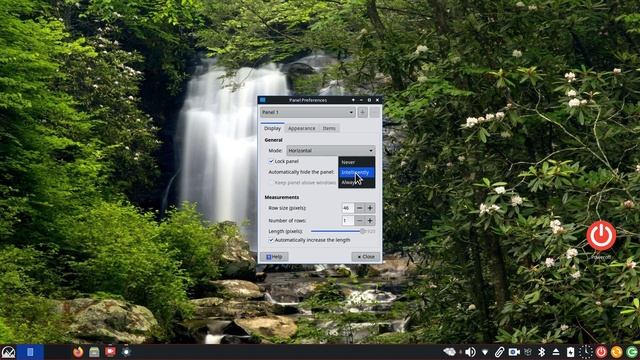Increase Number of rows with plus
This screenshot has height=360, width=640.
point(370,221)
